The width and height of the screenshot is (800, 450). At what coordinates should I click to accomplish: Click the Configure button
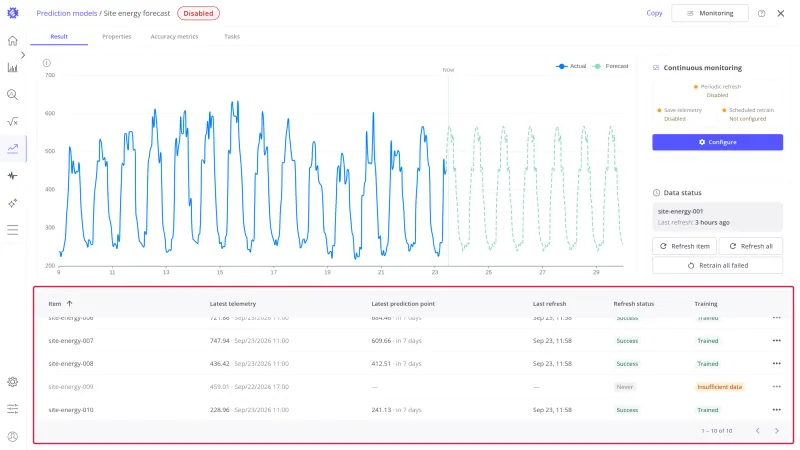tap(717, 142)
